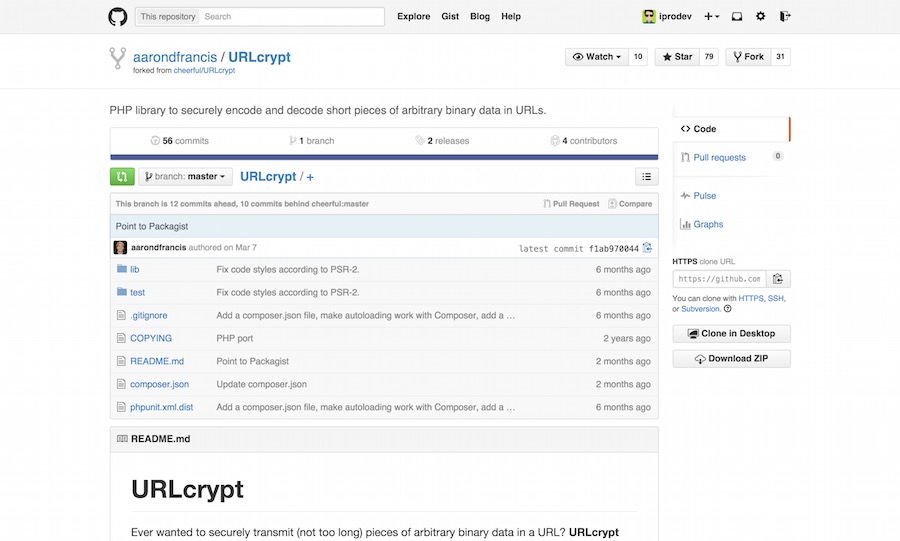Click the forked repository icon beside aarondfrancis
Screen dimensions: 900x541
point(118,58)
